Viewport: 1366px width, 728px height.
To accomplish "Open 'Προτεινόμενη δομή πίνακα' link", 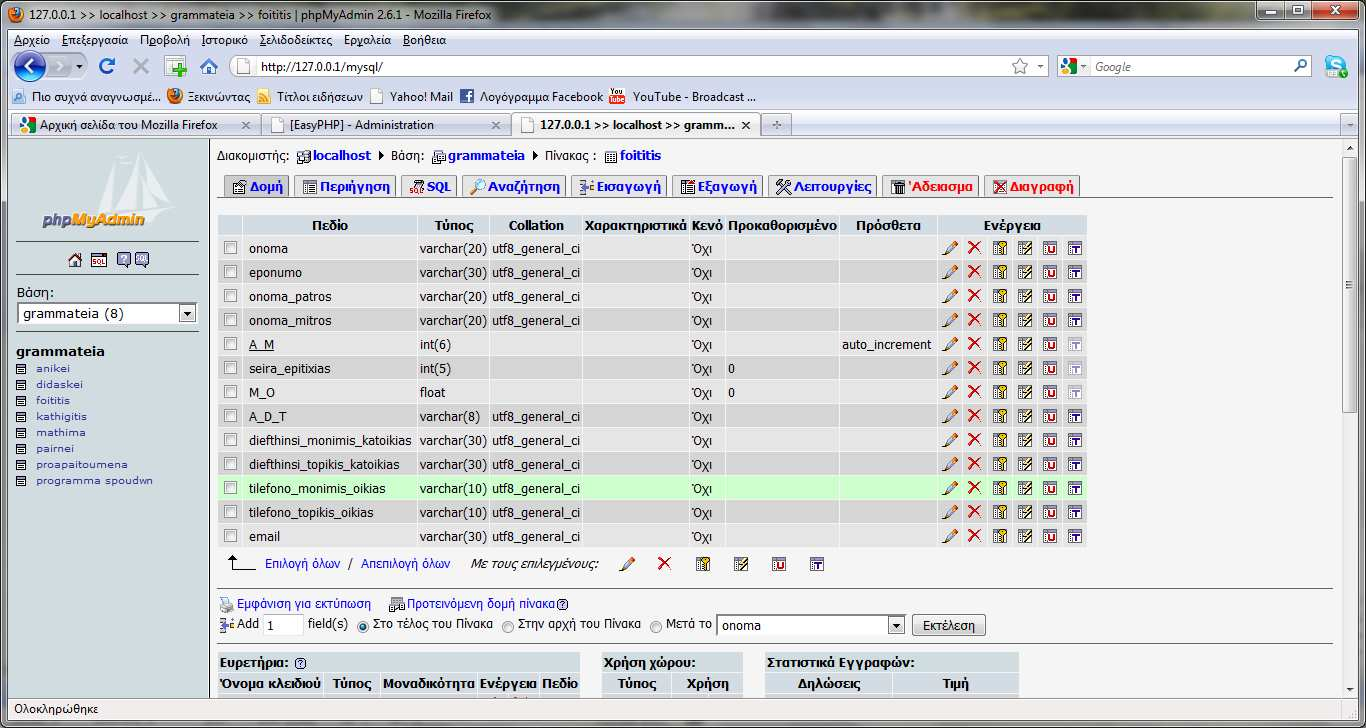I will point(480,604).
